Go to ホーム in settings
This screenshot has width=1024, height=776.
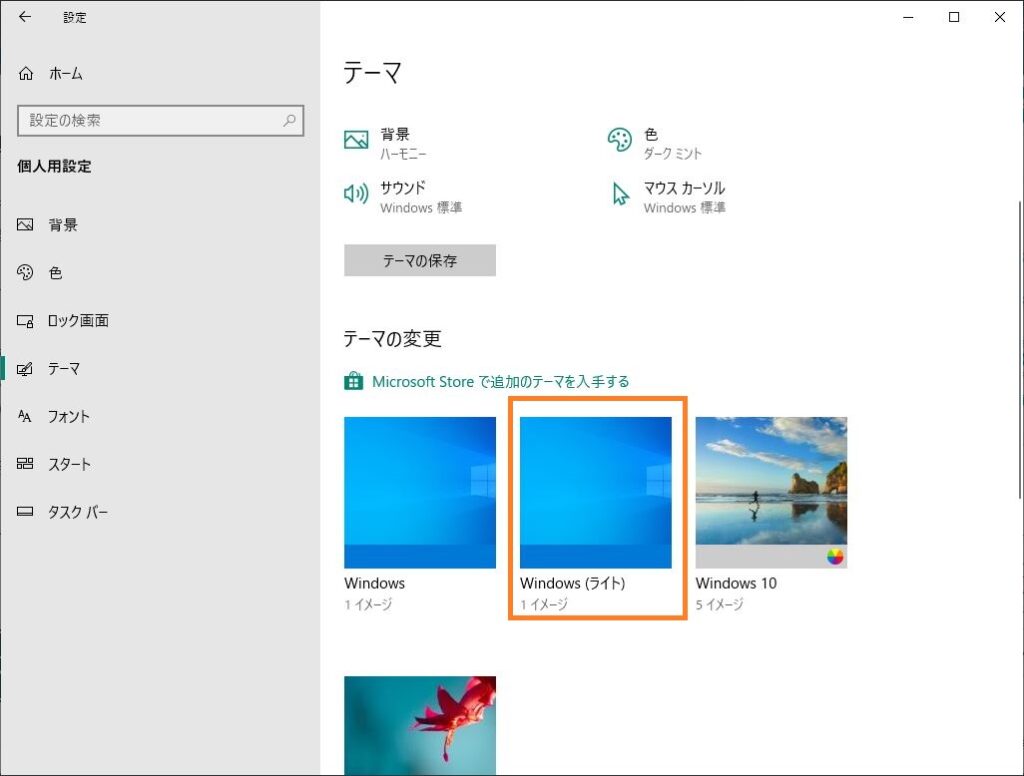click(x=160, y=73)
